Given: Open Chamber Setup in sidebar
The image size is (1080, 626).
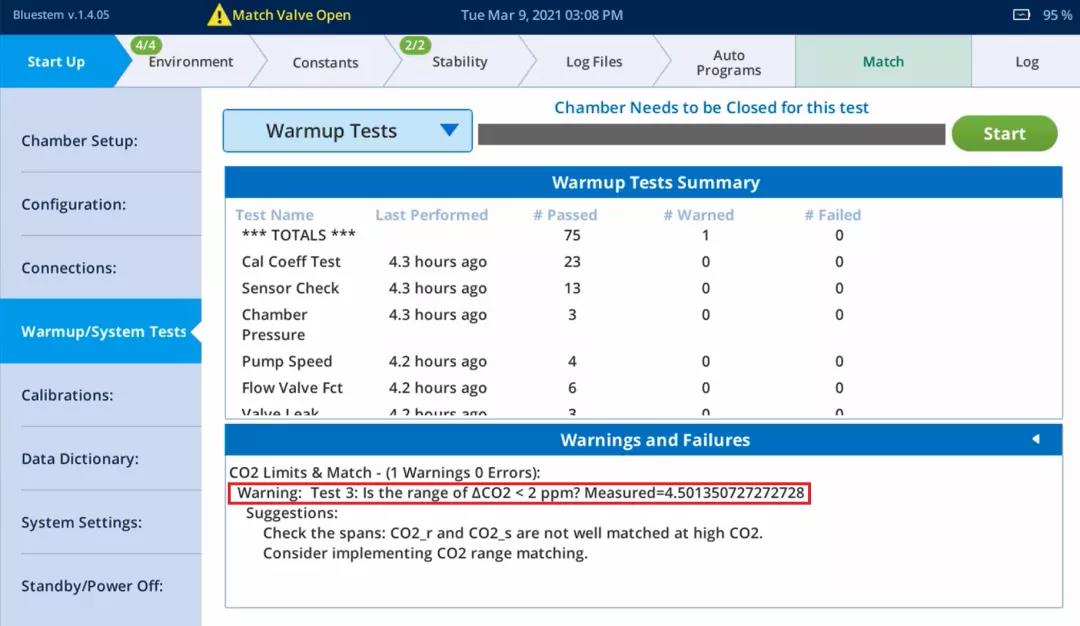Looking at the screenshot, I should coord(80,141).
